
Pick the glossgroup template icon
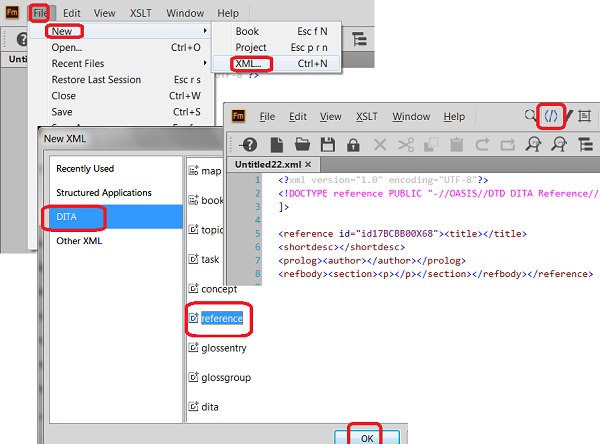coord(193,377)
